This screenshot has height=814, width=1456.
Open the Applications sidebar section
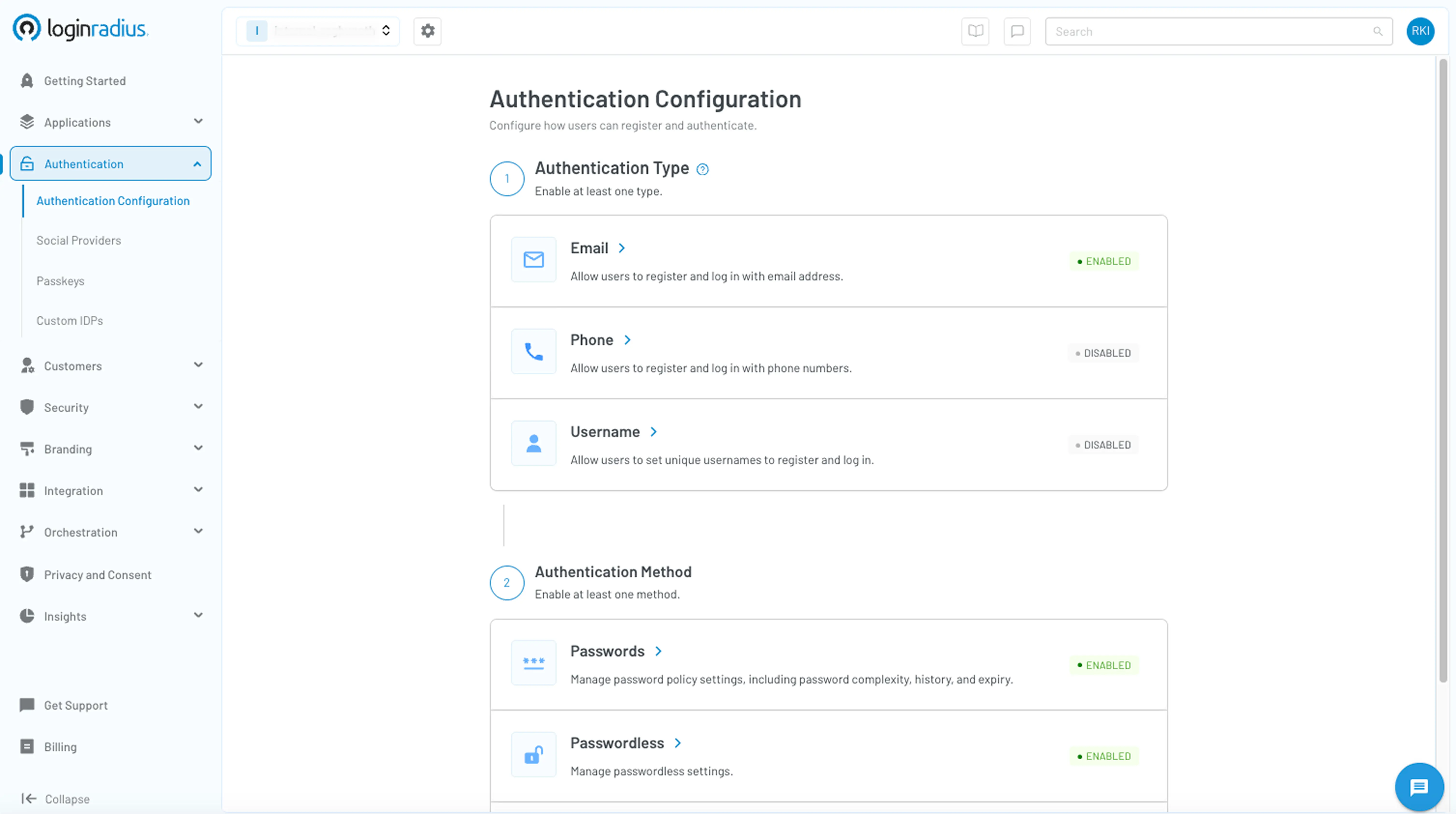pos(78,122)
